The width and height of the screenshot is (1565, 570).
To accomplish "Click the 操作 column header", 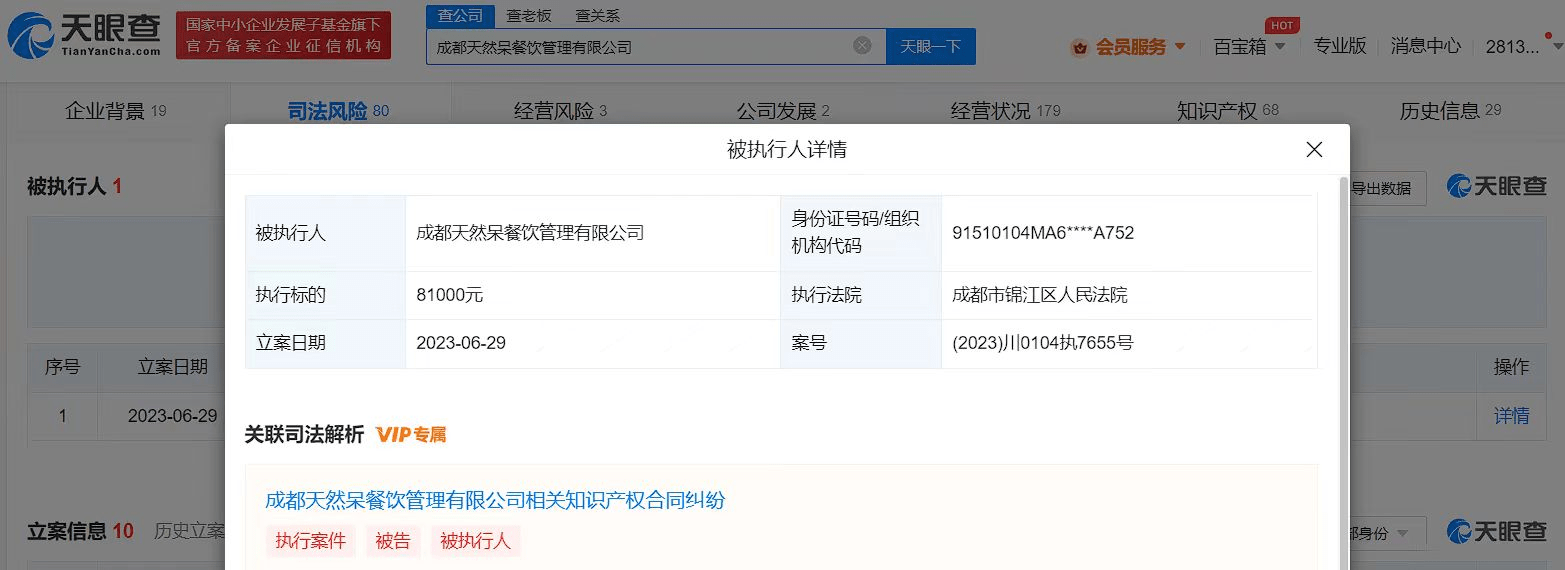I will point(1511,367).
